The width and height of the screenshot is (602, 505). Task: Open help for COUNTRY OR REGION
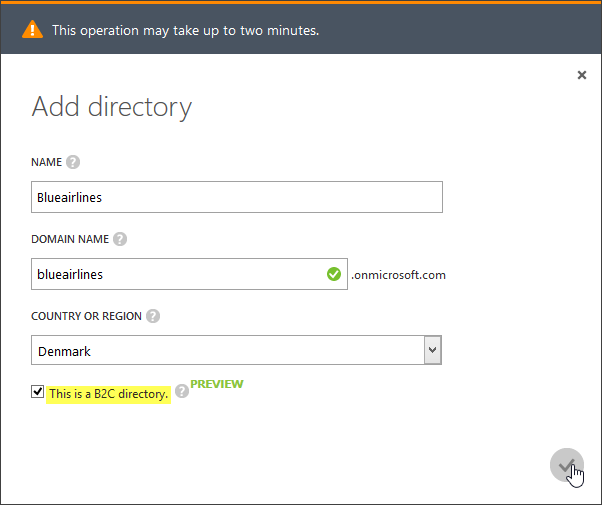click(x=153, y=316)
